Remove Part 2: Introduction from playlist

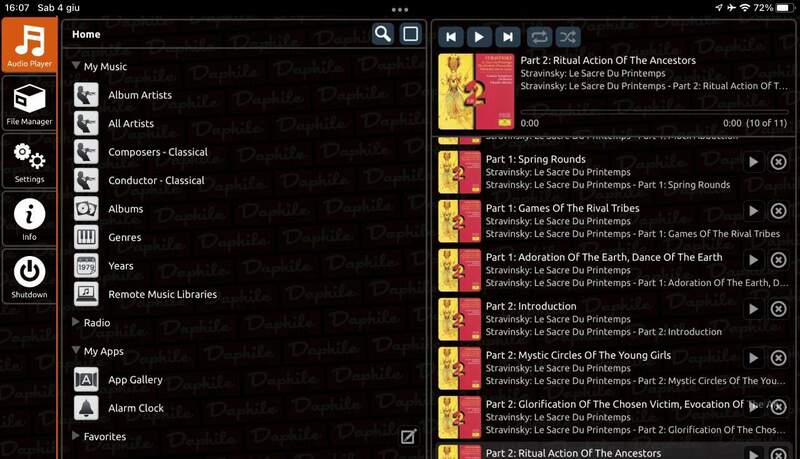778,309
